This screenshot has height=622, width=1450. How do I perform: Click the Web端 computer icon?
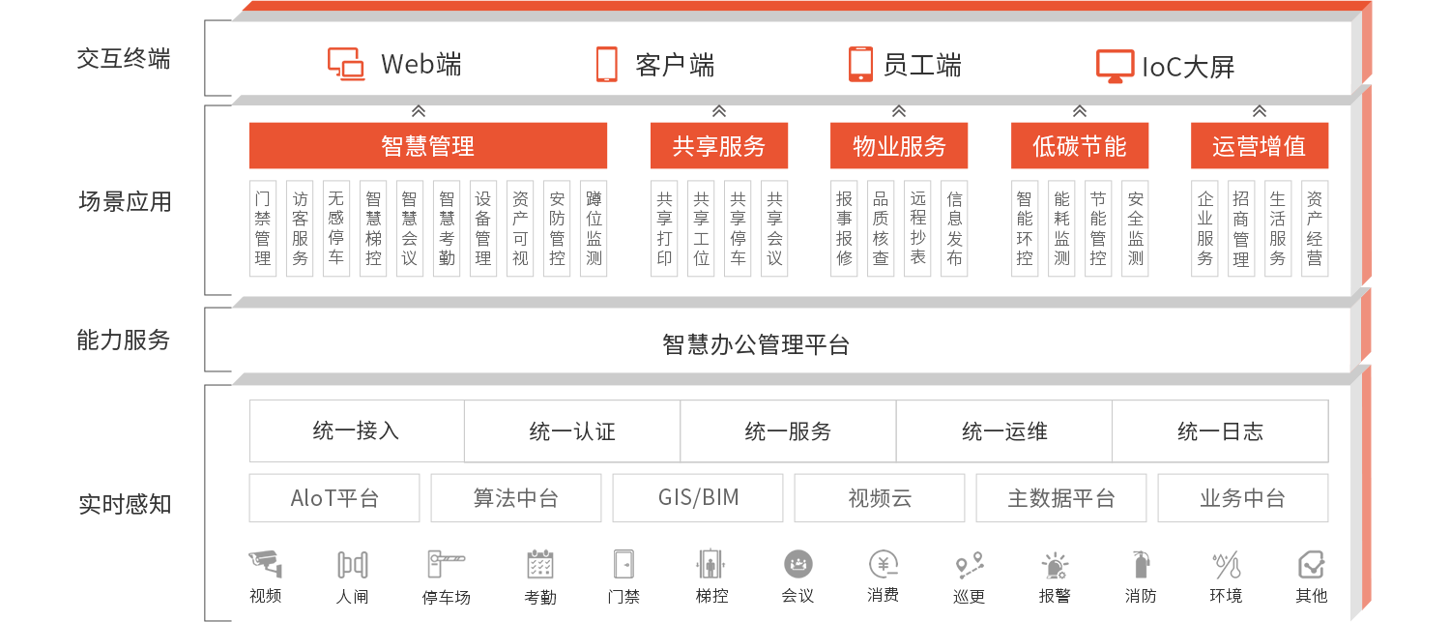click(347, 64)
